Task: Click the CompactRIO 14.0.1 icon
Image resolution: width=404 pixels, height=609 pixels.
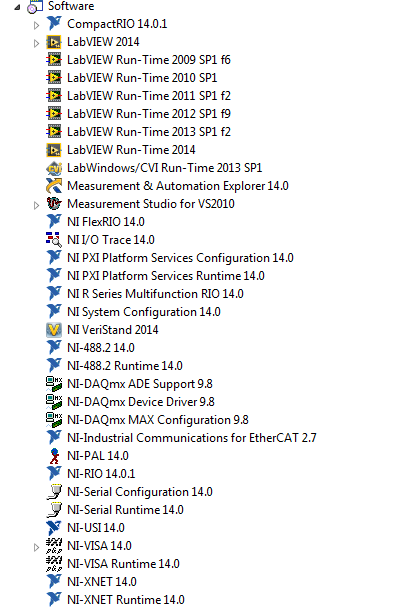Action: point(54,24)
